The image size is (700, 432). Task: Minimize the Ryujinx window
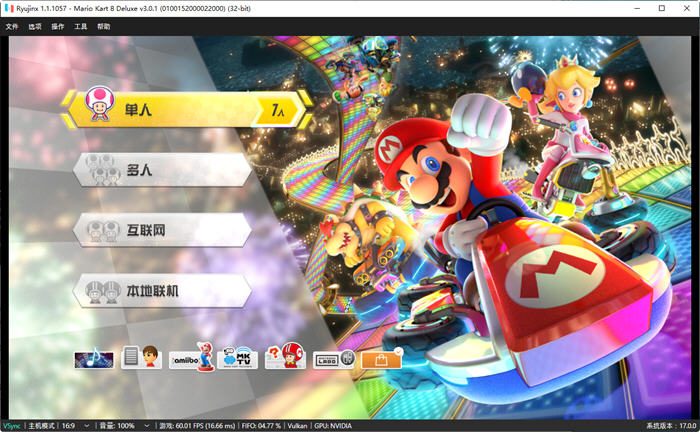(x=637, y=8)
